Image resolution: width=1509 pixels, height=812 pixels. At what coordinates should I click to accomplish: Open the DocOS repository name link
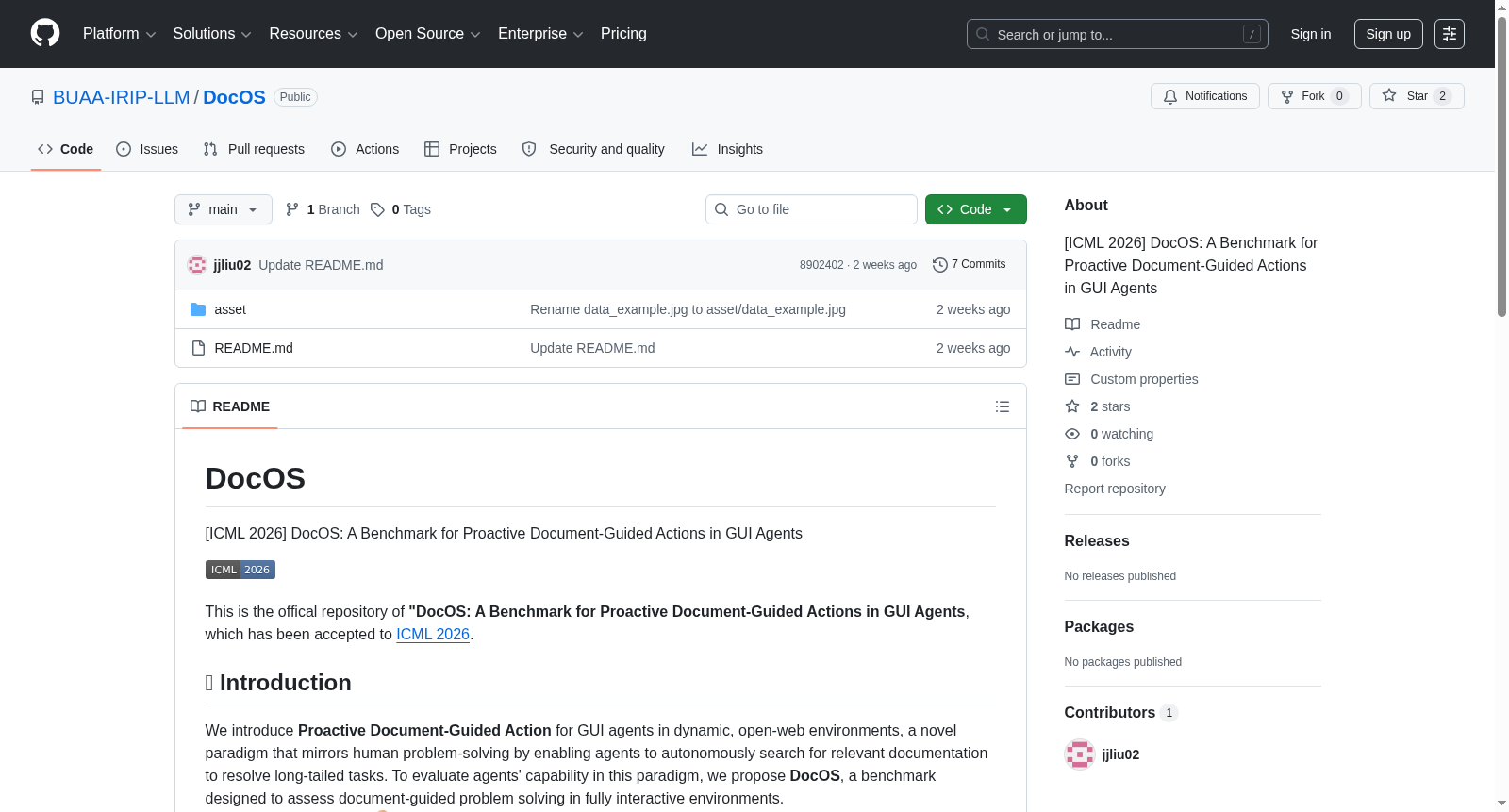click(x=234, y=97)
